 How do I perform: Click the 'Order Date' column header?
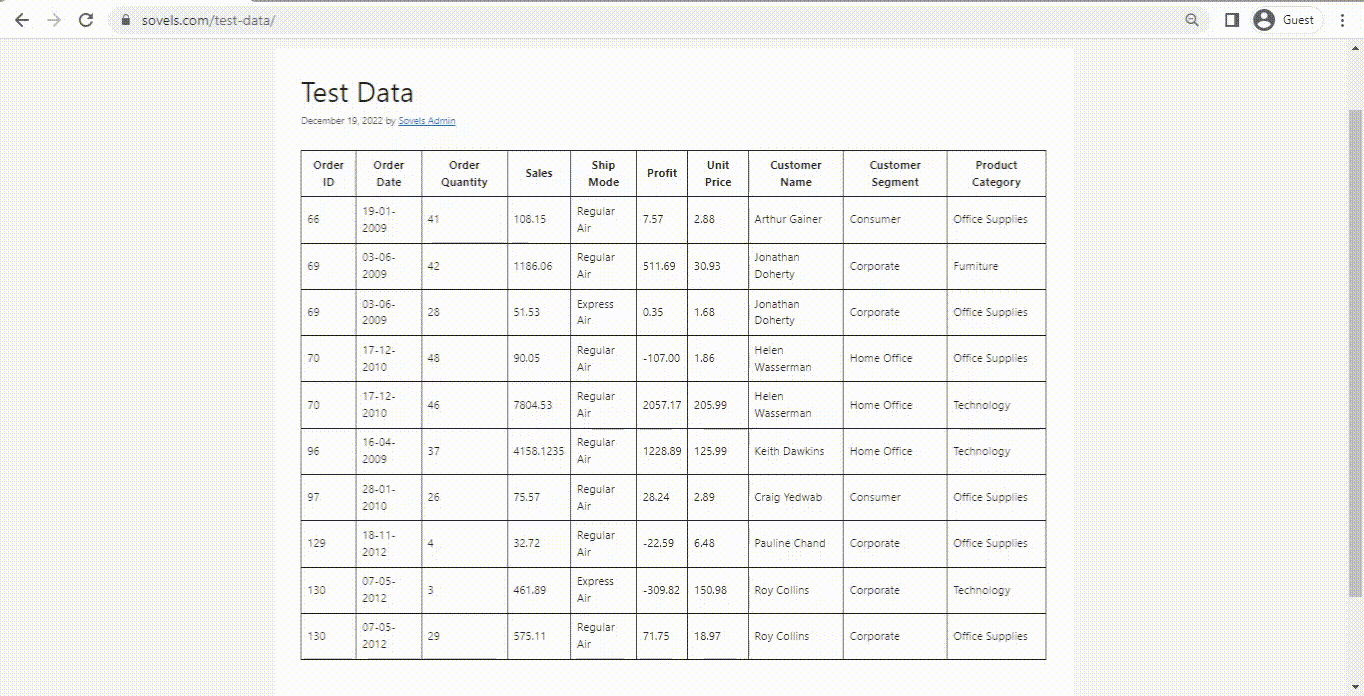389,174
